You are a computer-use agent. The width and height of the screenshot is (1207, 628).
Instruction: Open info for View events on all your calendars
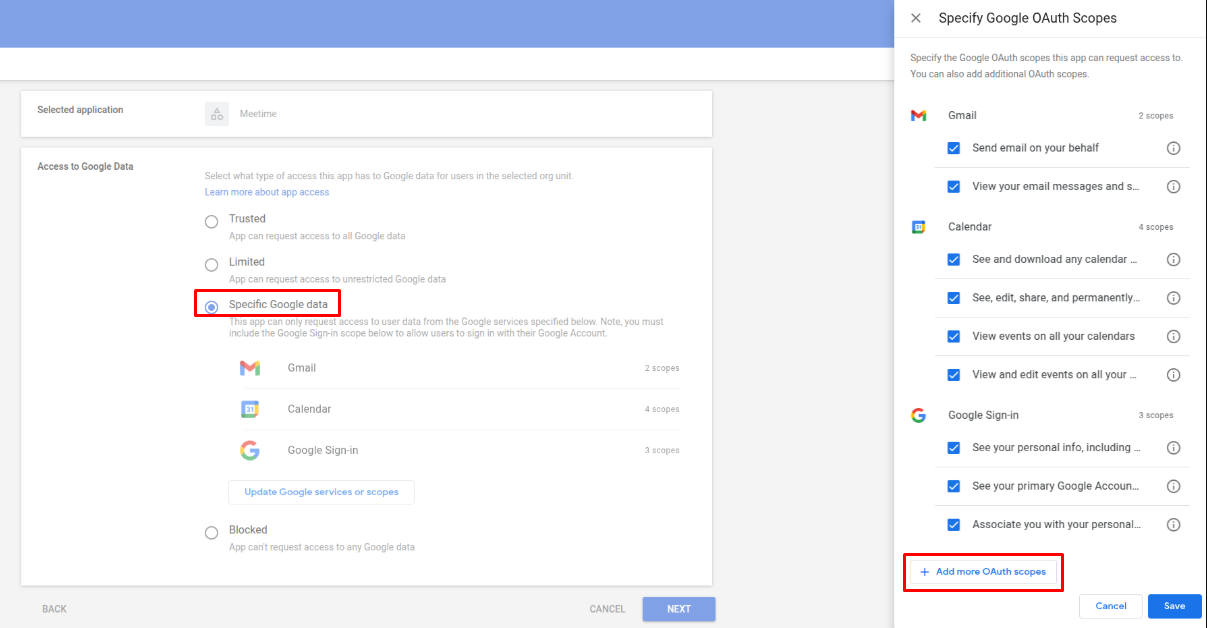click(1174, 337)
